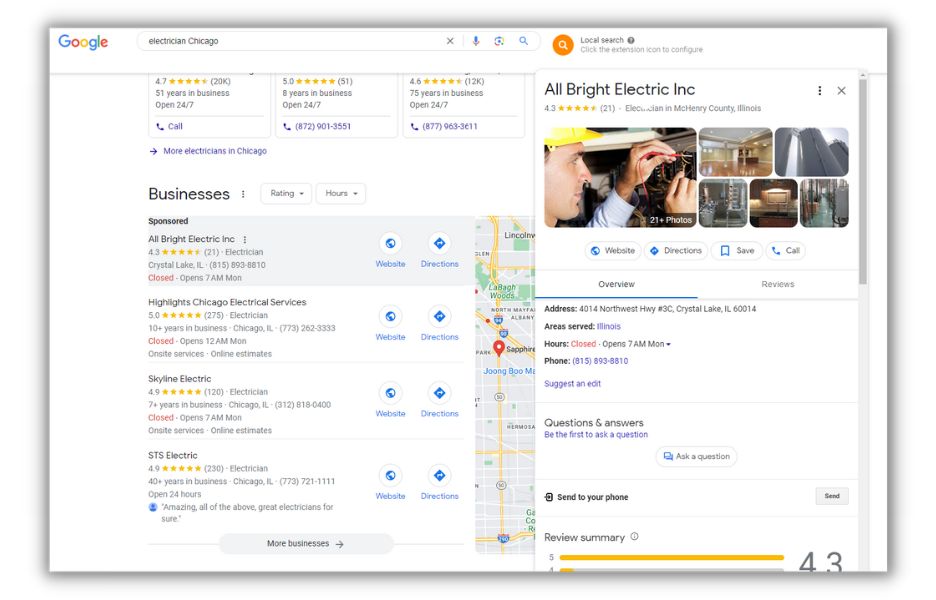
Task: Close the All Bright Electric details panel
Action: tap(842, 91)
